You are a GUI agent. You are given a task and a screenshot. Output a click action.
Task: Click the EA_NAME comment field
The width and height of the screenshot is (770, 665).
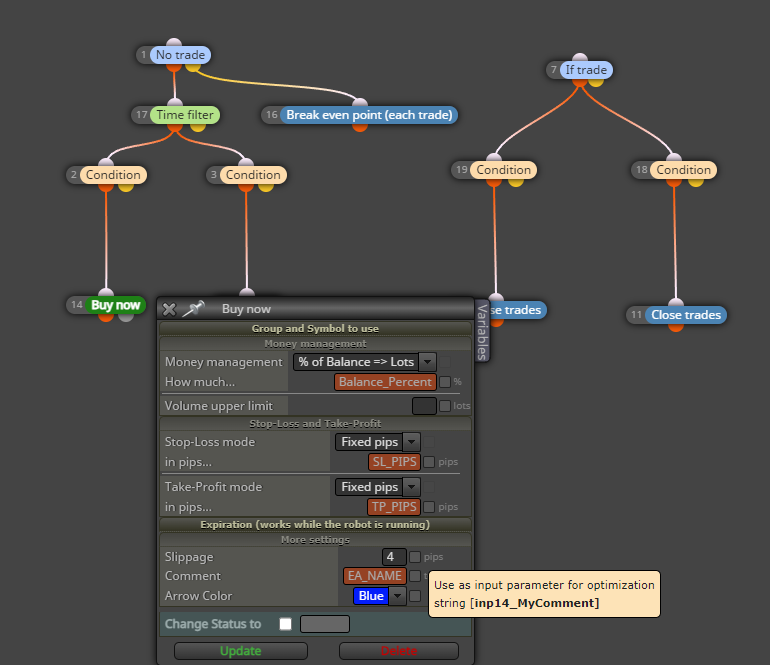click(x=375, y=576)
